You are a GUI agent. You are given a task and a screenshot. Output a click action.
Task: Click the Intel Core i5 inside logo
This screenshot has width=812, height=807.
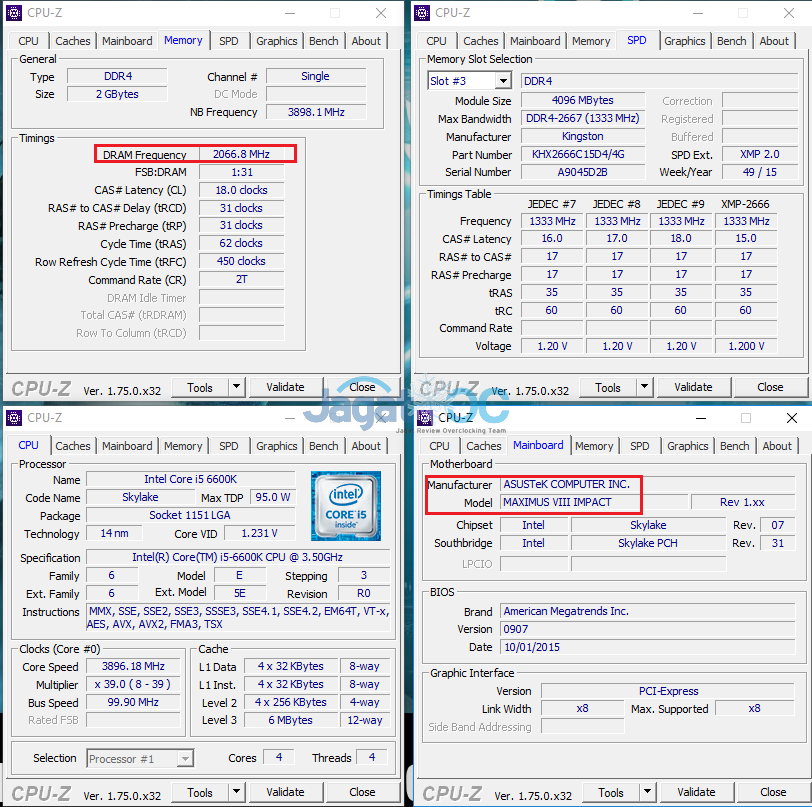(345, 506)
